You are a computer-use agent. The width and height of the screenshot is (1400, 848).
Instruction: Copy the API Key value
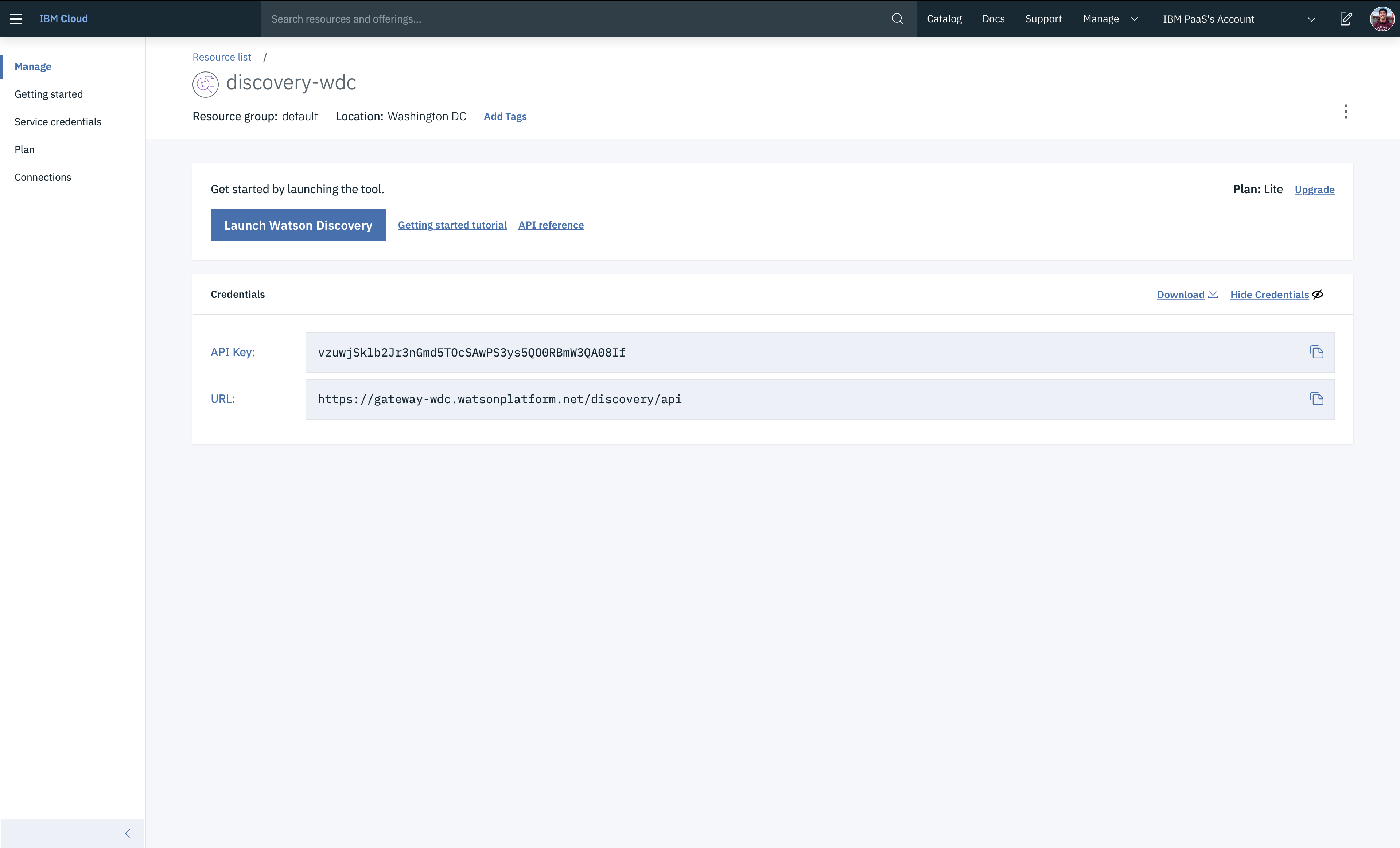click(x=1317, y=352)
